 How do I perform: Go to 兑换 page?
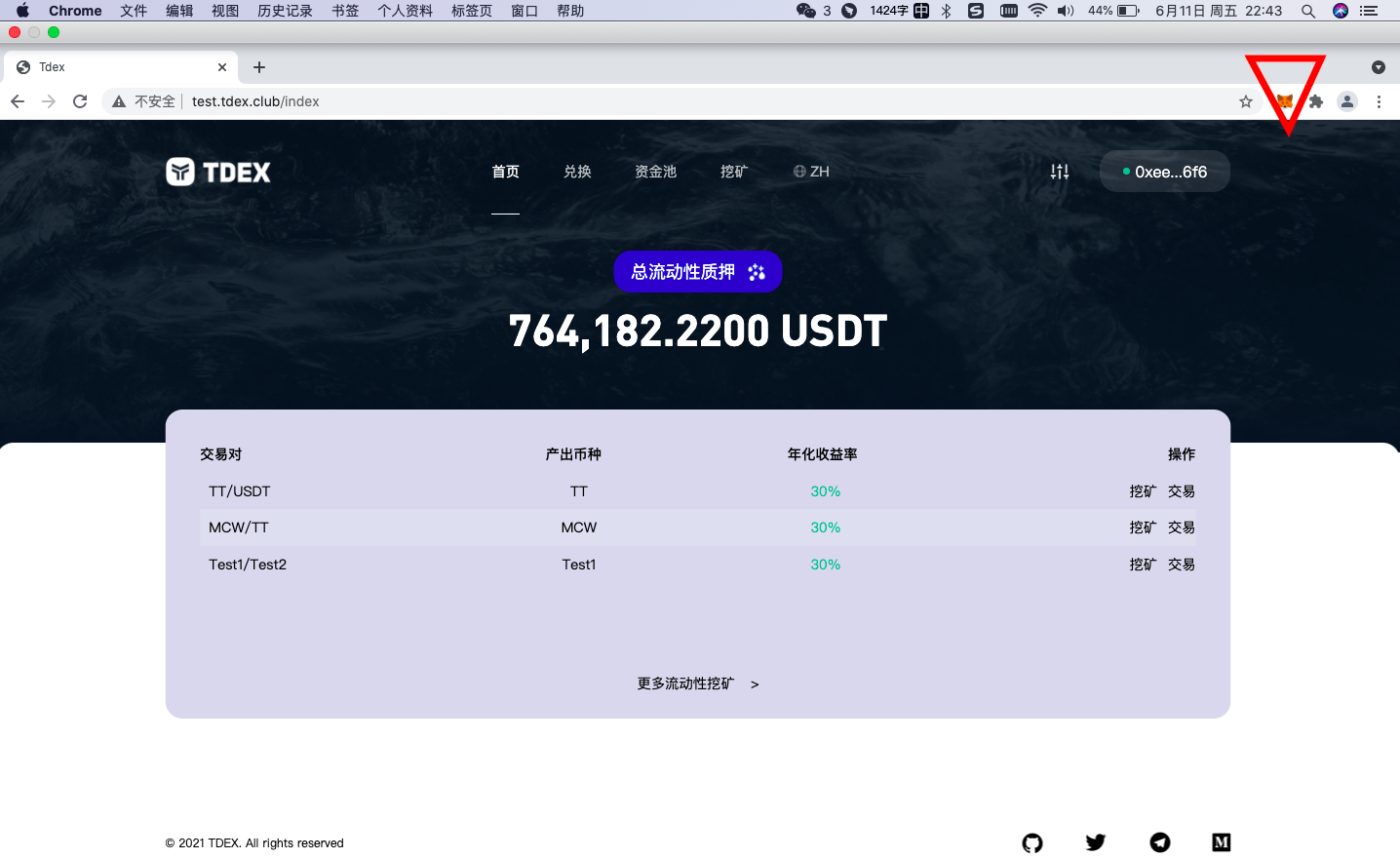577,172
